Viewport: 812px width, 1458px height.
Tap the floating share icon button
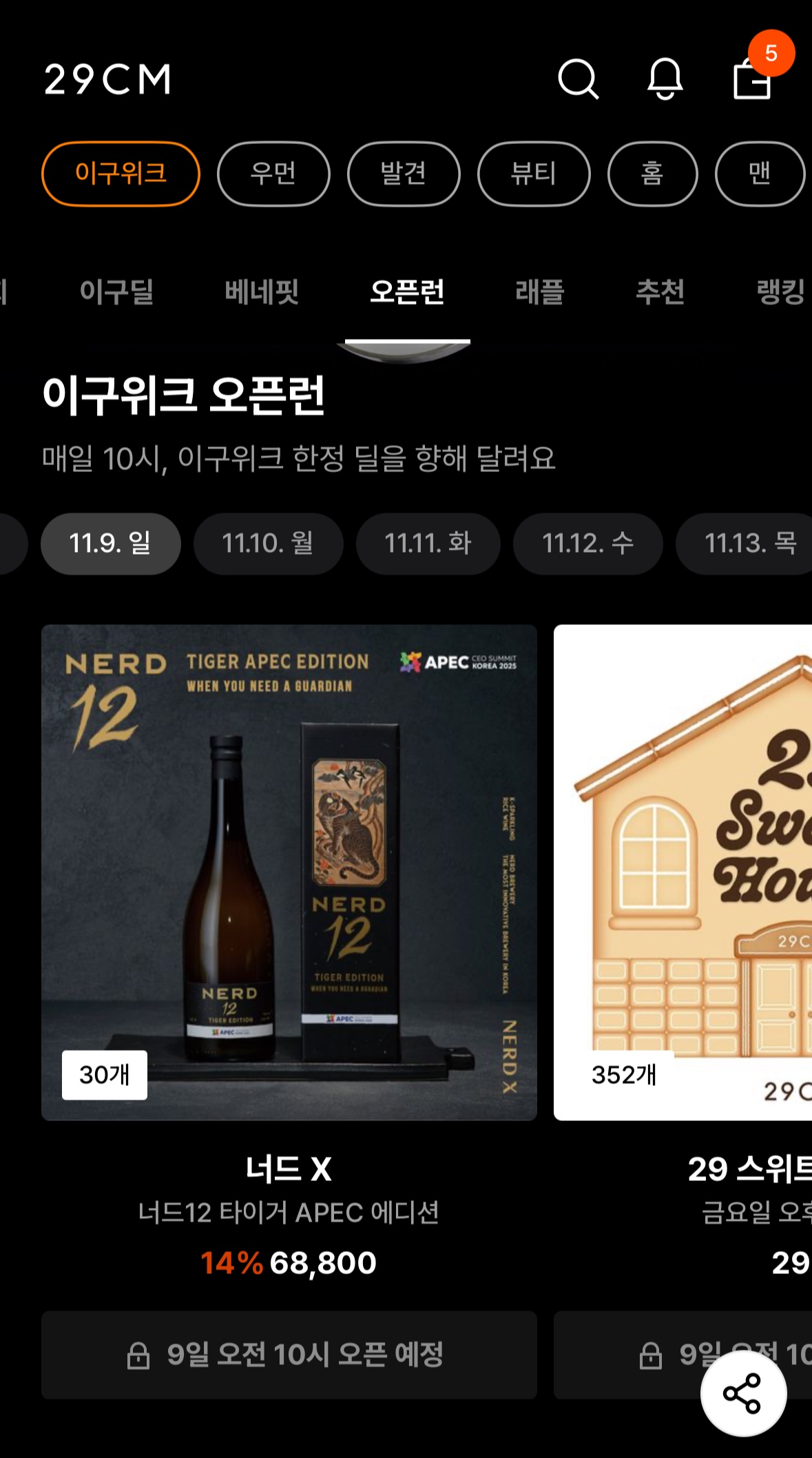743,1393
